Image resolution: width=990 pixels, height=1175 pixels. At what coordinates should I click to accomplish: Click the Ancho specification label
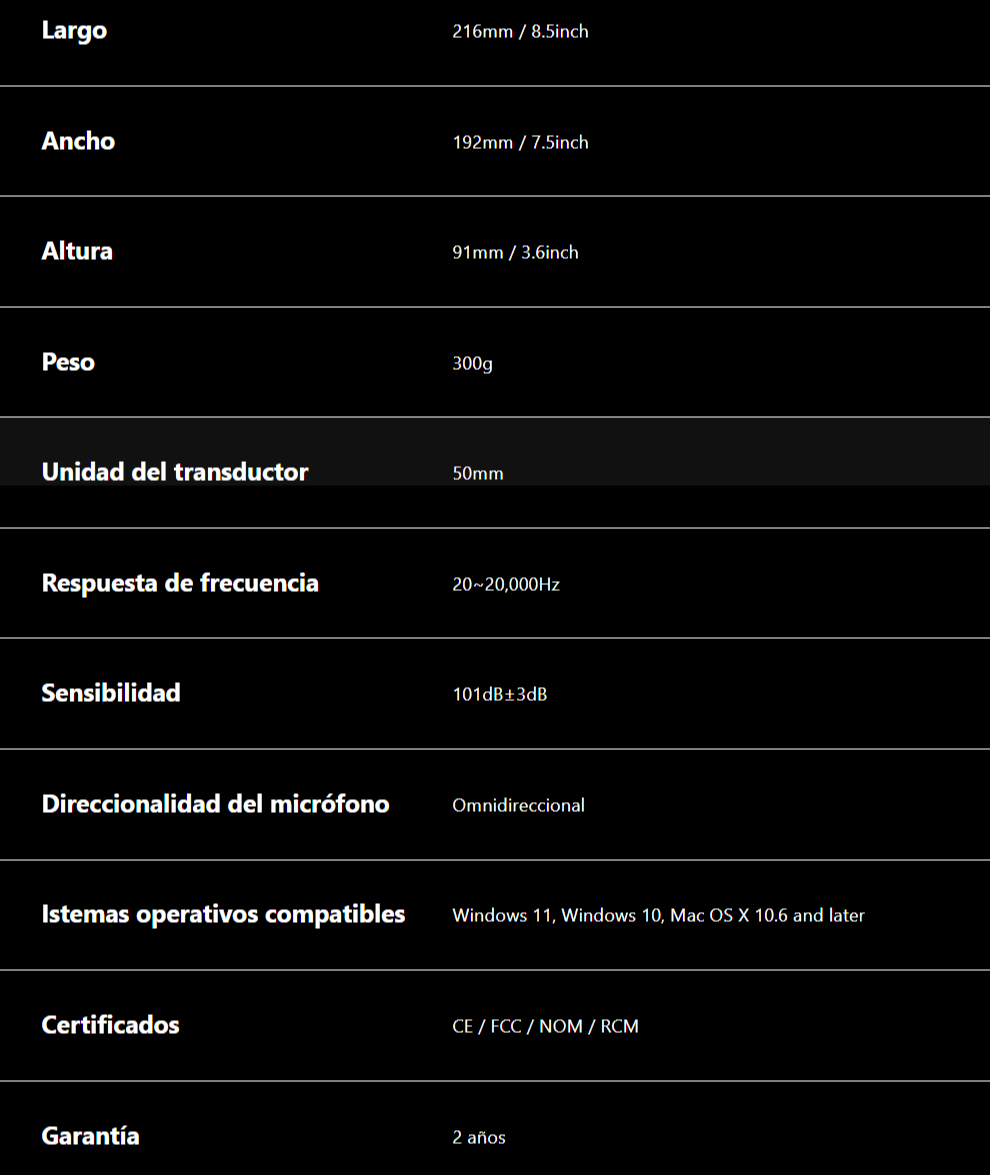pos(78,141)
